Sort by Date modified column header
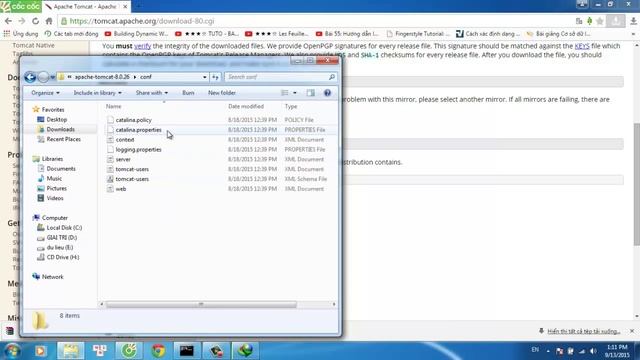Viewport: 640px width, 360px height. click(x=246, y=106)
